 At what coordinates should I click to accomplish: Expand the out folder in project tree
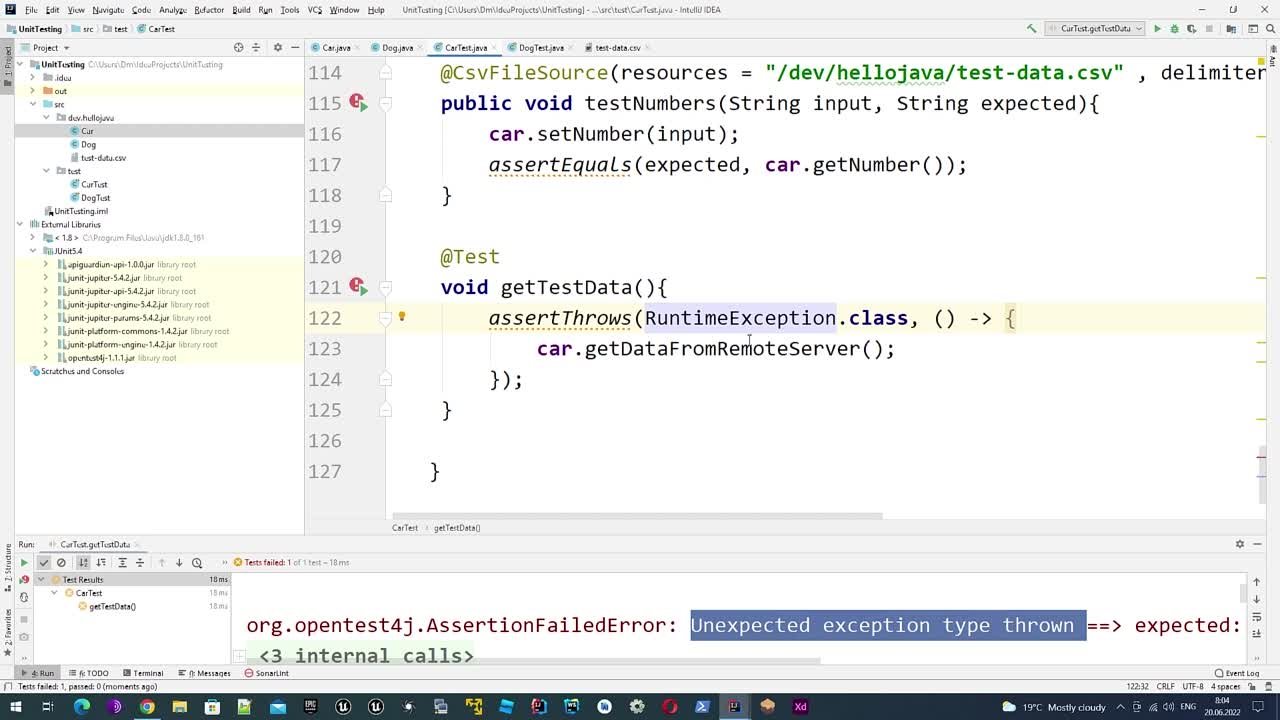33,91
